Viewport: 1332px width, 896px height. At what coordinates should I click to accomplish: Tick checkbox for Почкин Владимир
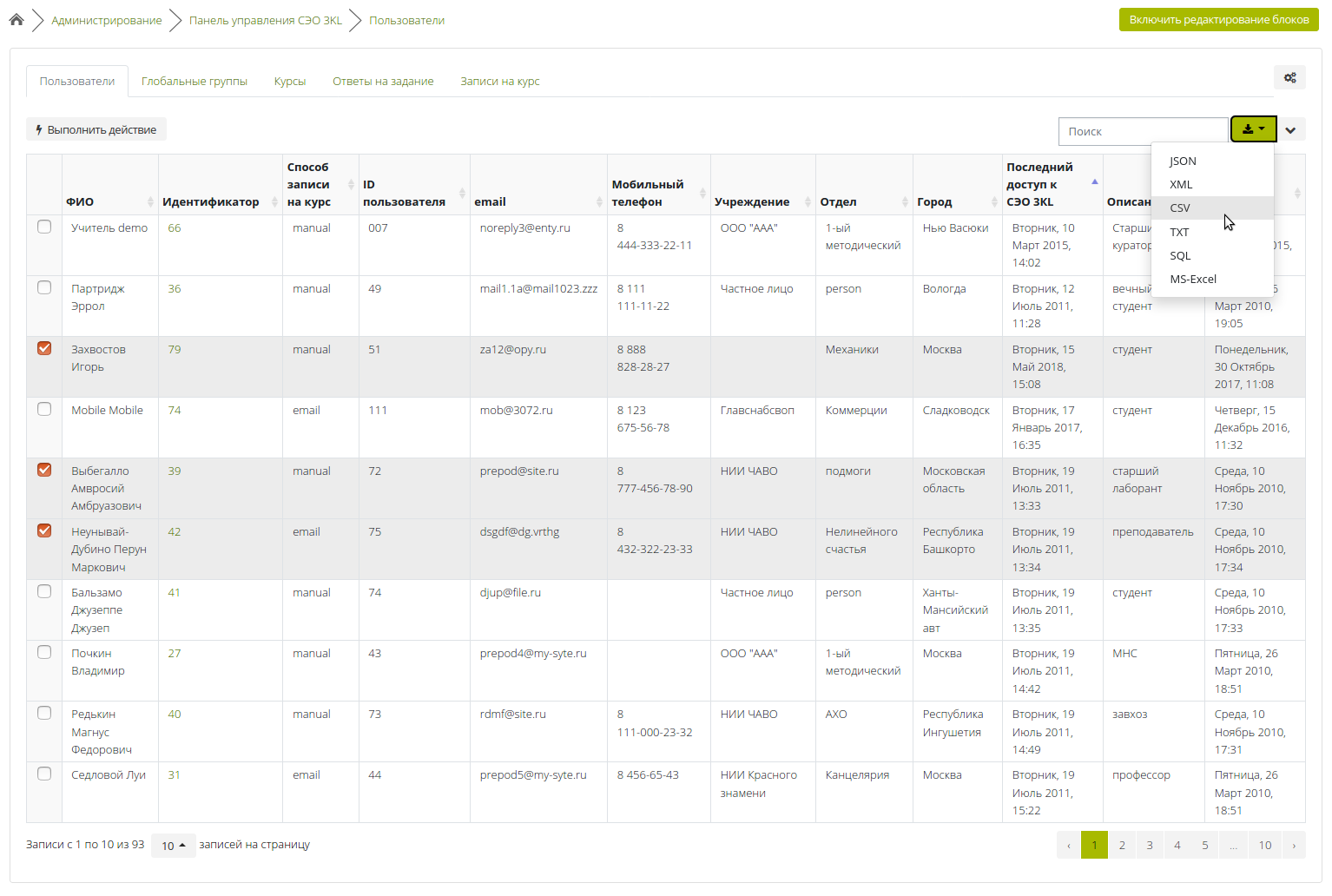tap(44, 652)
